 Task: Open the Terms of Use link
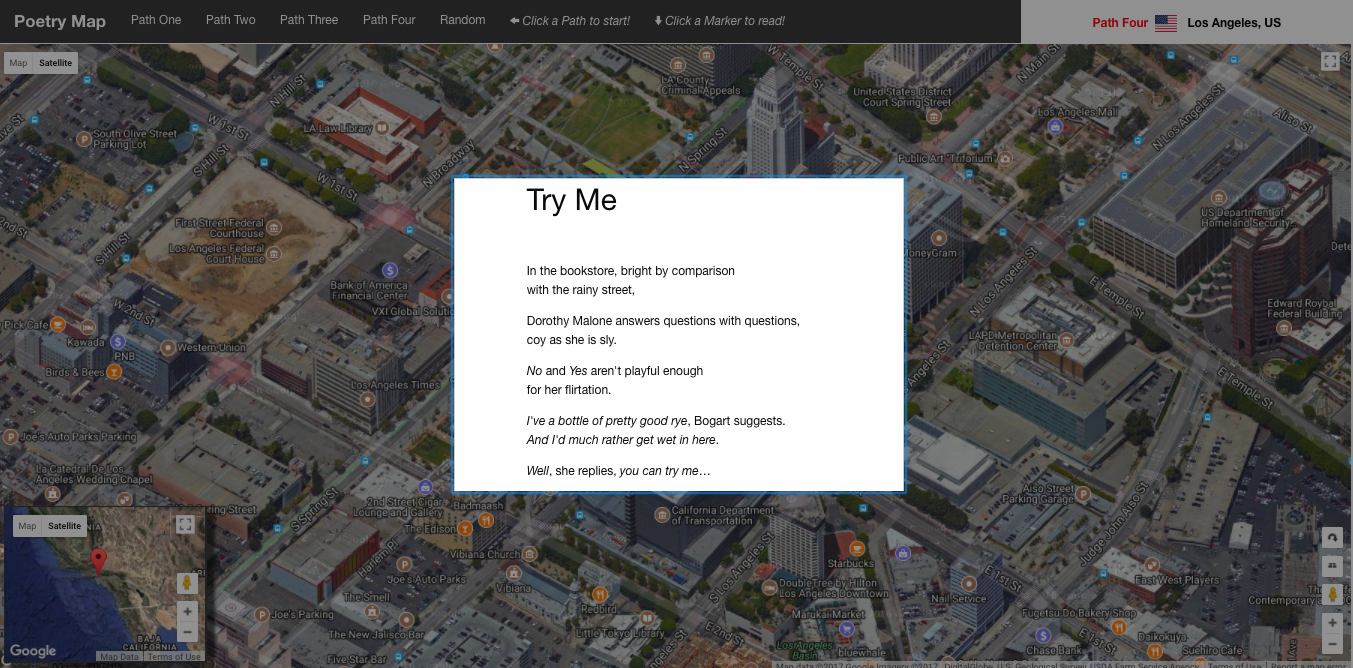[174, 656]
